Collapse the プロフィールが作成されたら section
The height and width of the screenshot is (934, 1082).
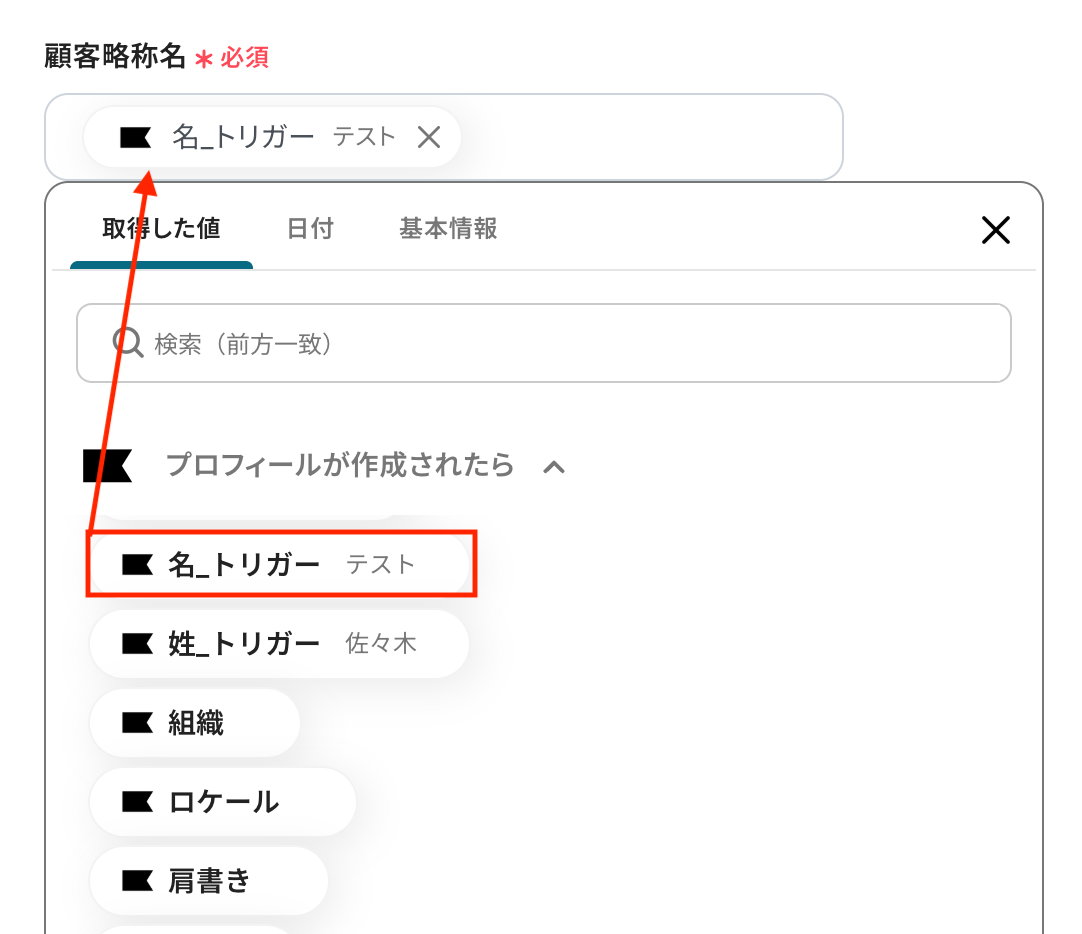pos(553,467)
